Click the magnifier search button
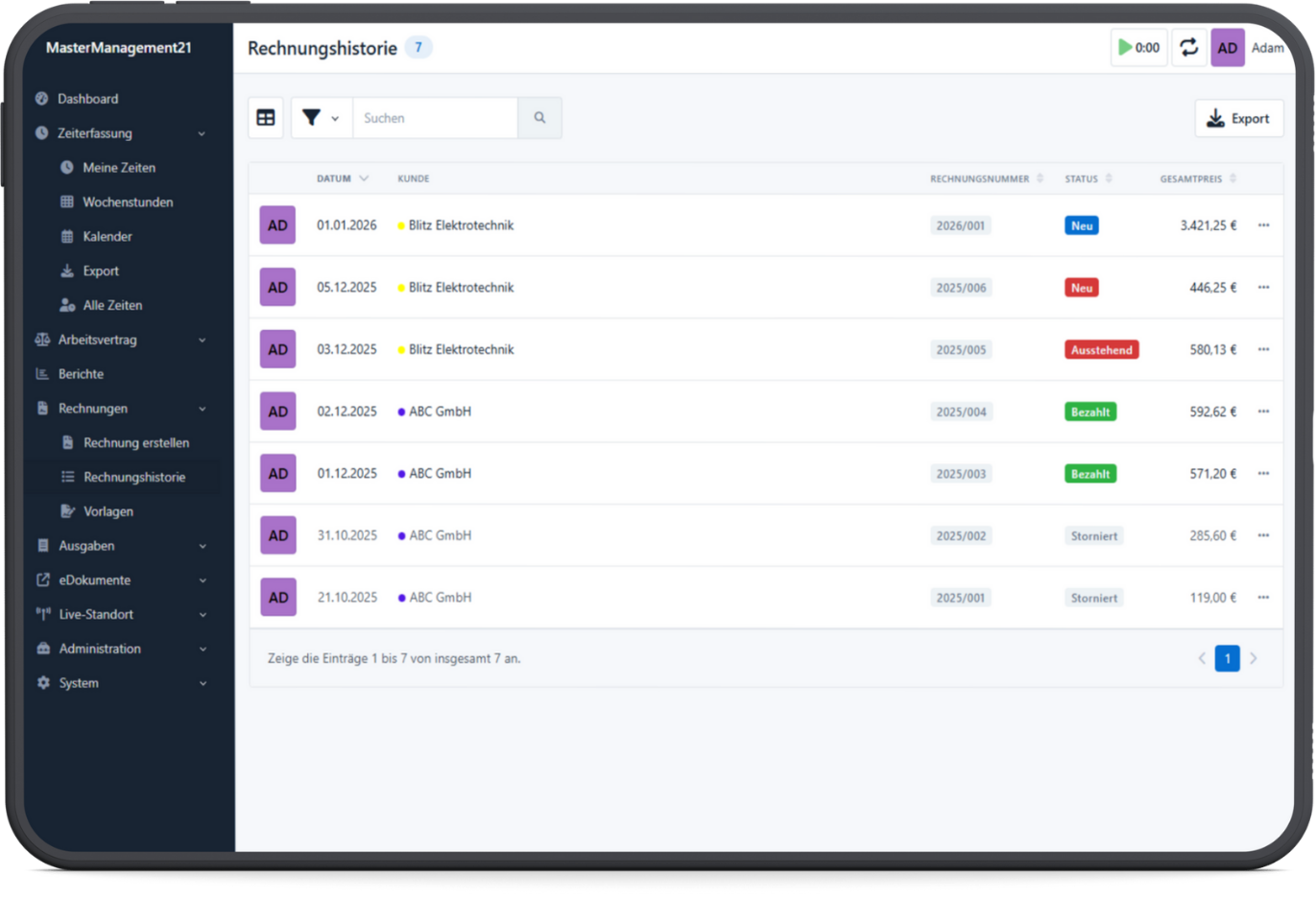The height and width of the screenshot is (898, 1316). 539,118
